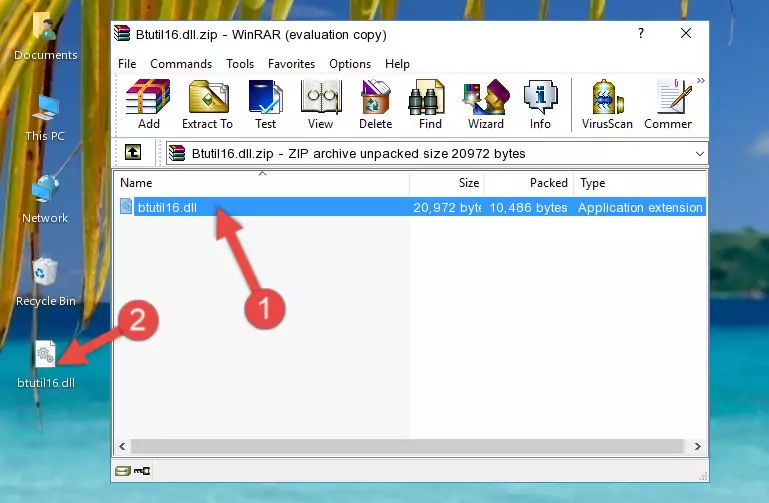
Task: Click the horizontal scrollbar track
Action: (407, 446)
